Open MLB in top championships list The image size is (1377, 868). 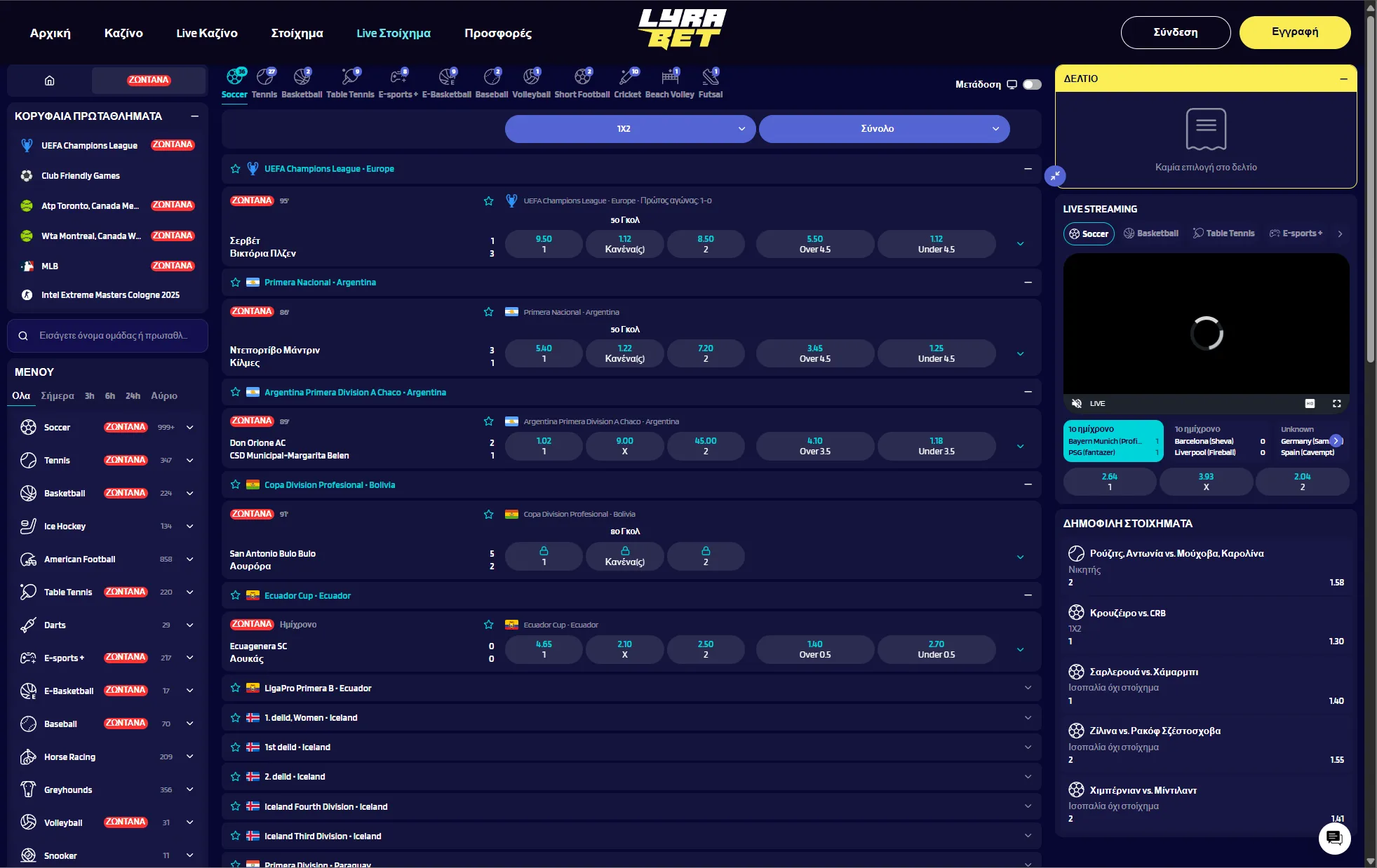pos(50,266)
